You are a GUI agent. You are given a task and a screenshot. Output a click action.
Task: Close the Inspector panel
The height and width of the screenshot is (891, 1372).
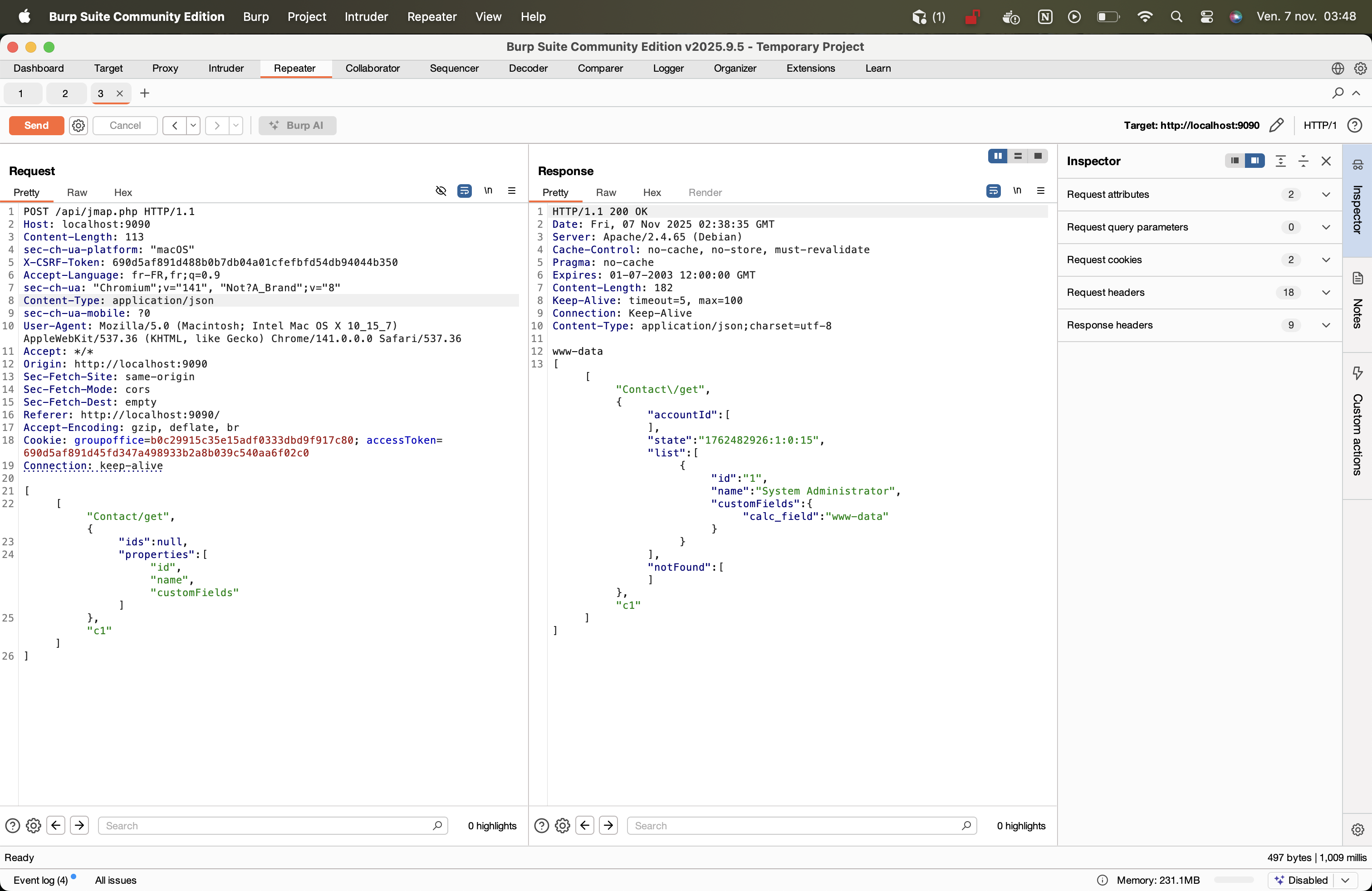[1326, 162]
